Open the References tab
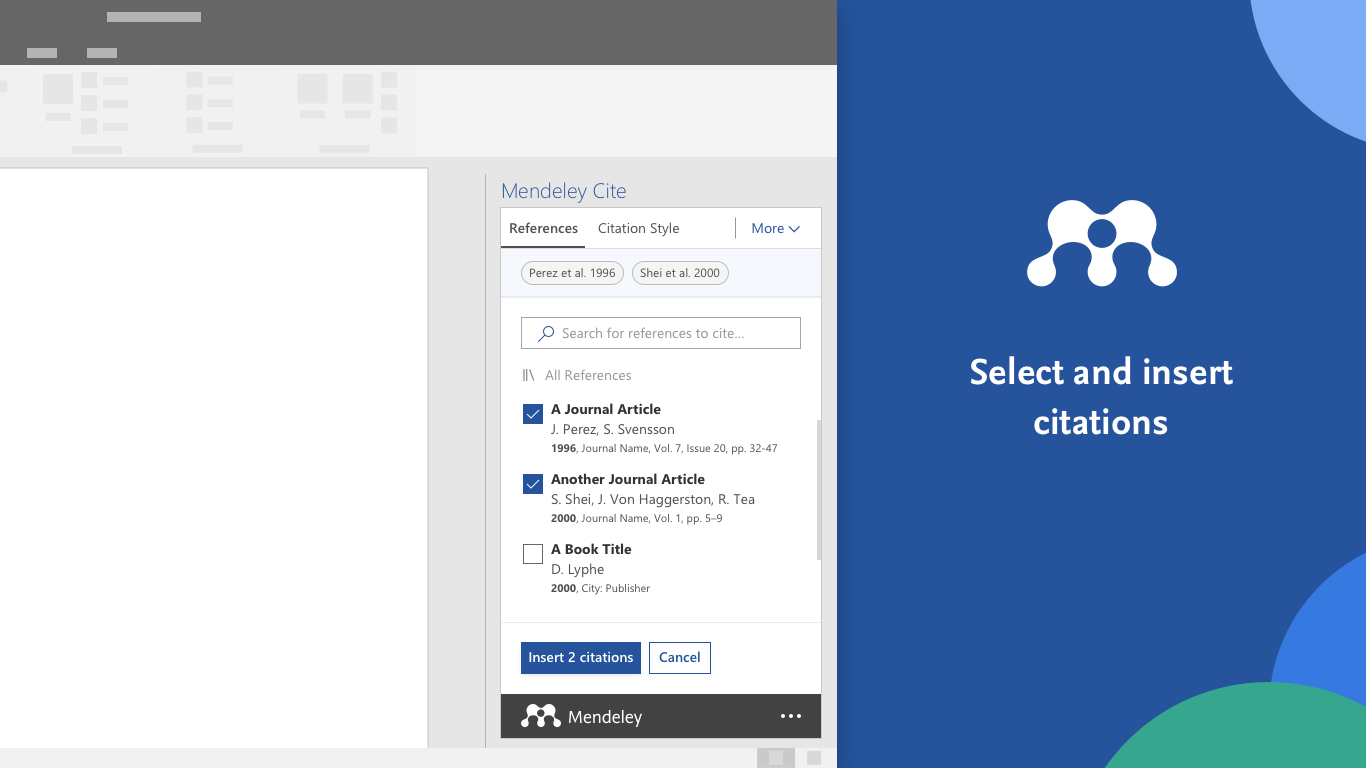Viewport: 1366px width, 768px height. pyautogui.click(x=543, y=228)
